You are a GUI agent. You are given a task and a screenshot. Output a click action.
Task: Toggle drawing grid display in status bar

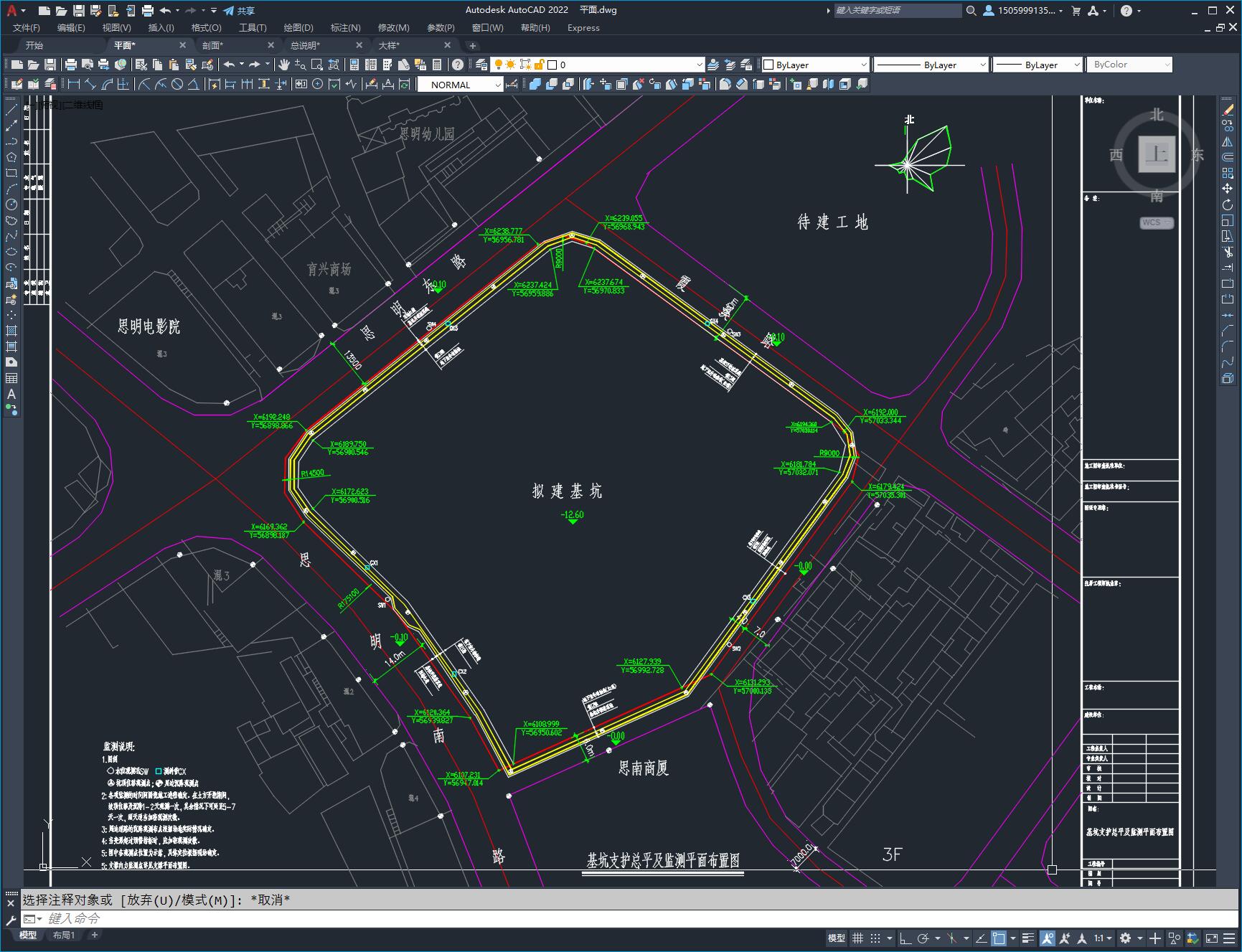(x=857, y=938)
